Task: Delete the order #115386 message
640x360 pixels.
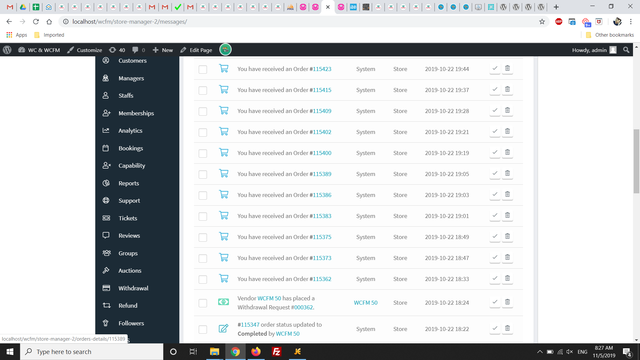Action: point(507,195)
